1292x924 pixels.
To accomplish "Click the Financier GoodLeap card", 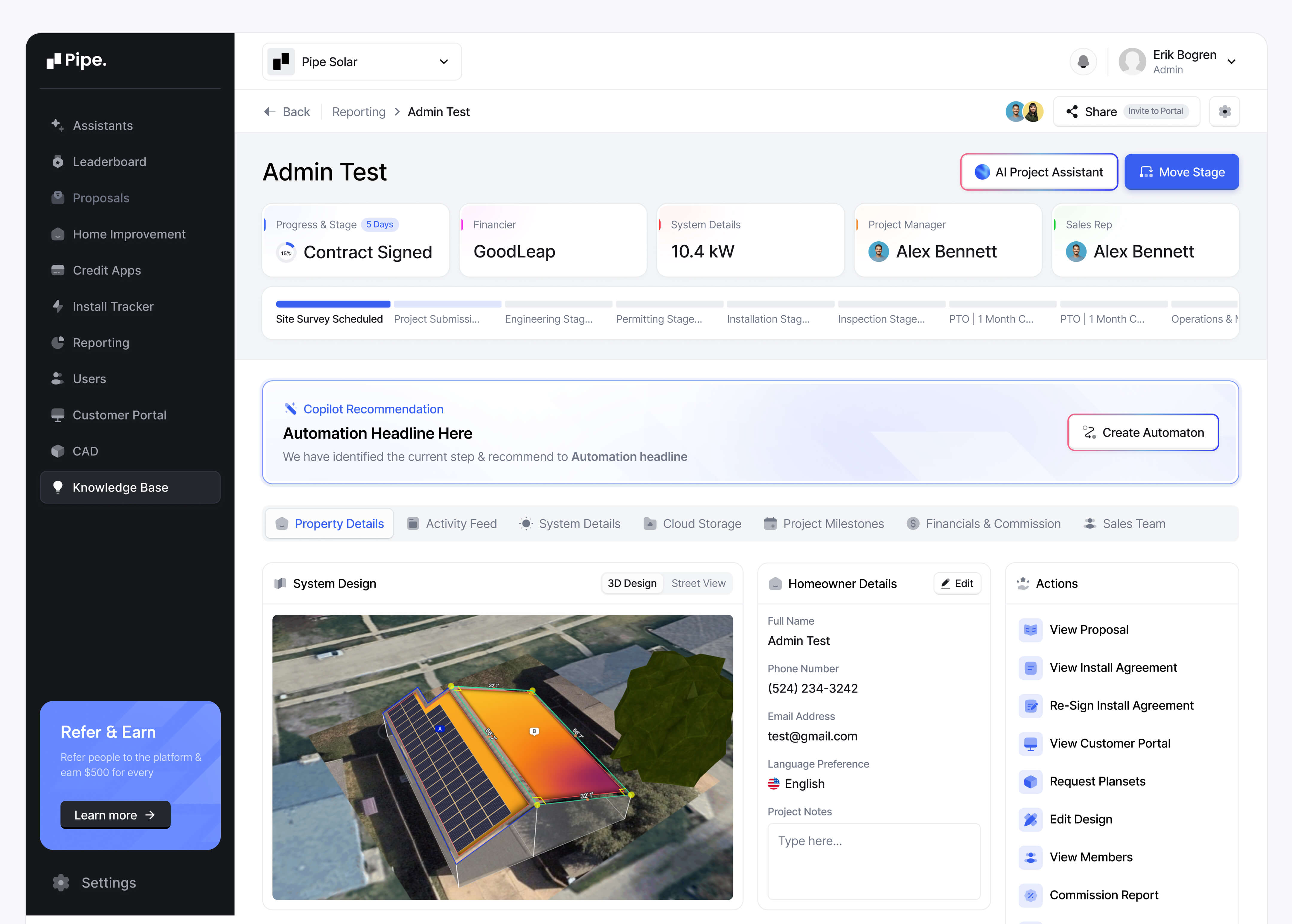I will [553, 240].
